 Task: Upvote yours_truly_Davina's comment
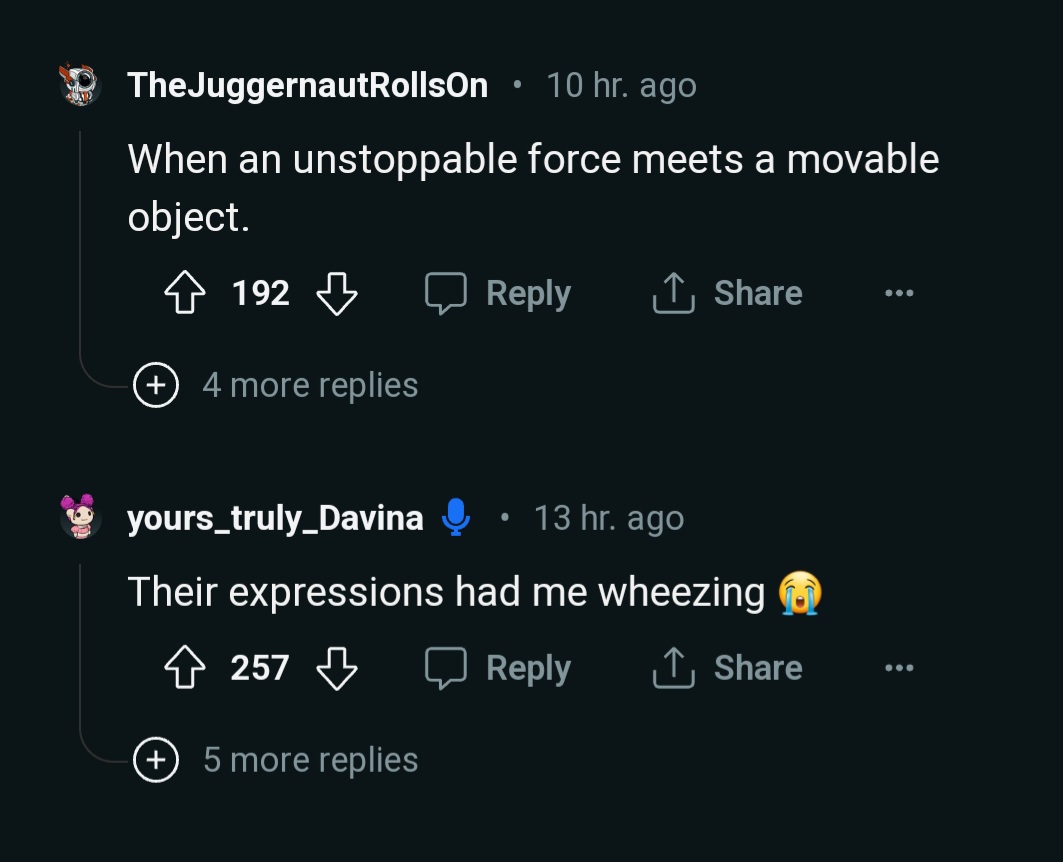pyautogui.click(x=184, y=668)
